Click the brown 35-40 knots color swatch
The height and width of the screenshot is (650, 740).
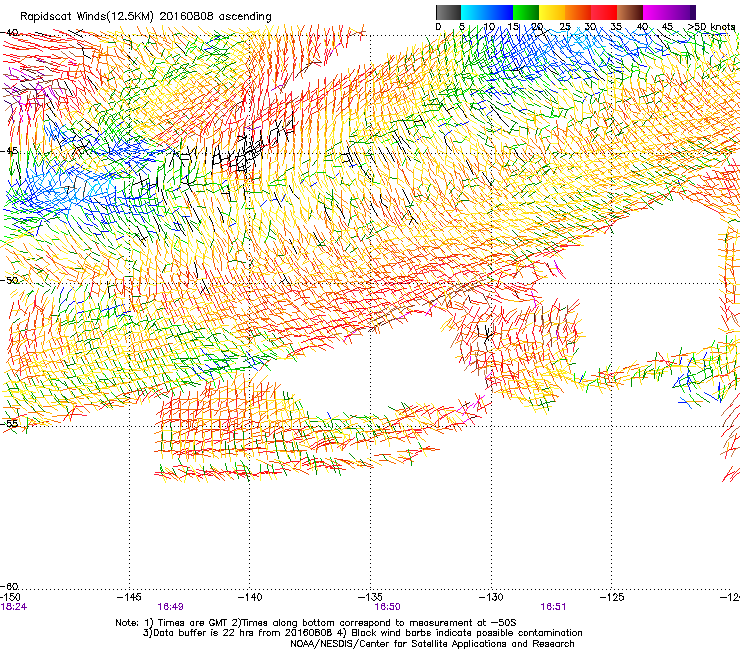(630, 12)
